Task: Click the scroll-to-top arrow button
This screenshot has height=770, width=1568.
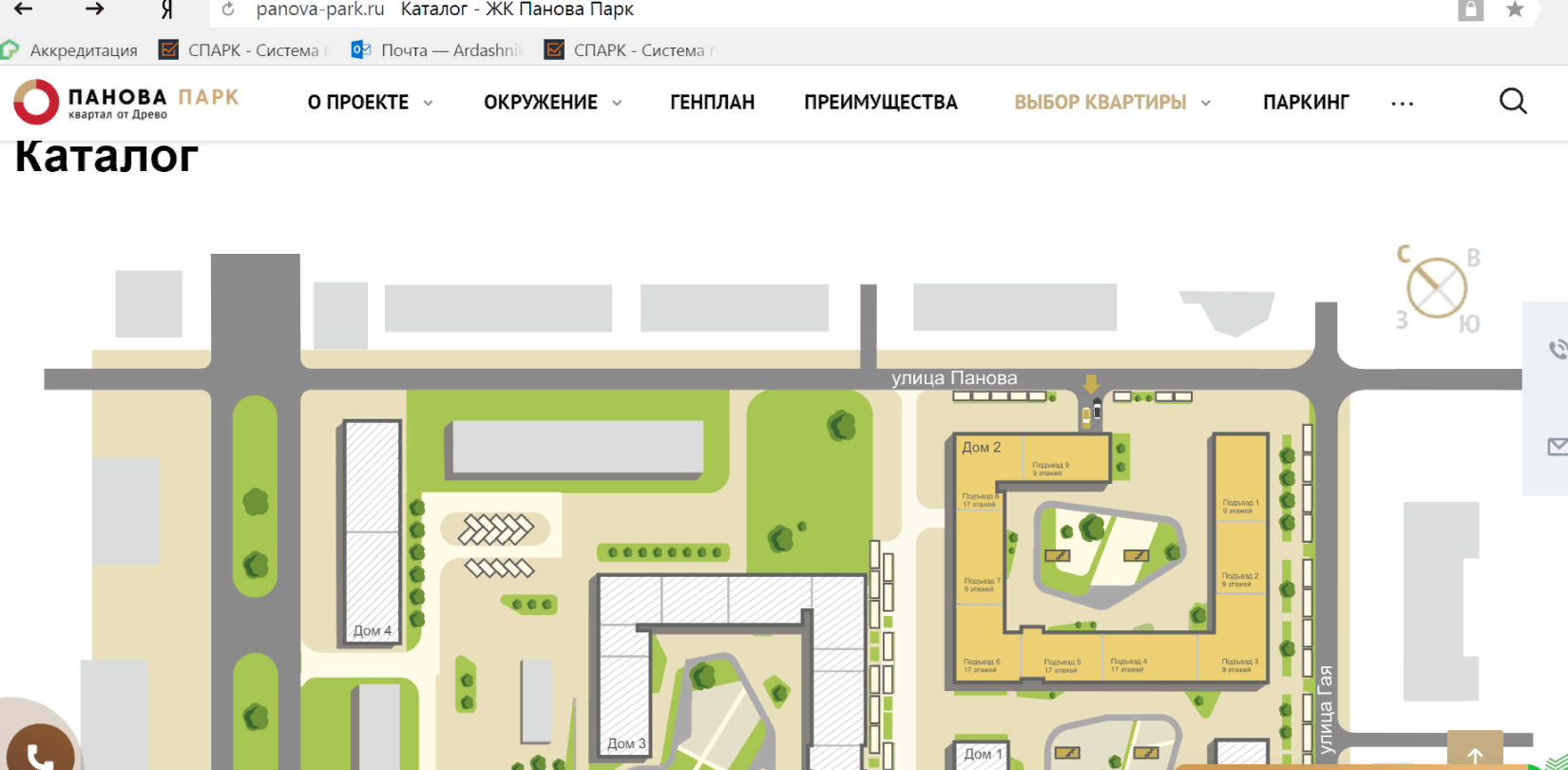Action: 1475,754
